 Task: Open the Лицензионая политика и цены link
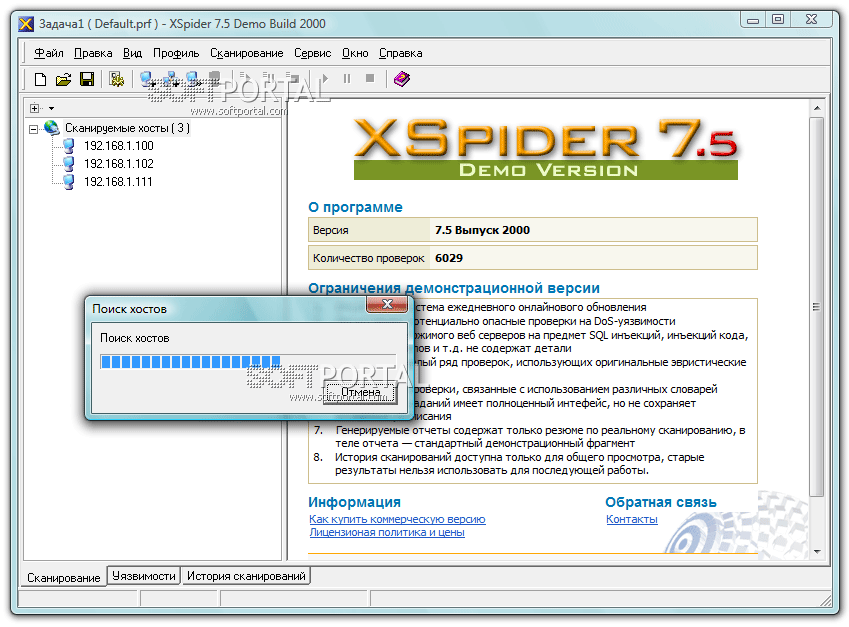[x=387, y=532]
